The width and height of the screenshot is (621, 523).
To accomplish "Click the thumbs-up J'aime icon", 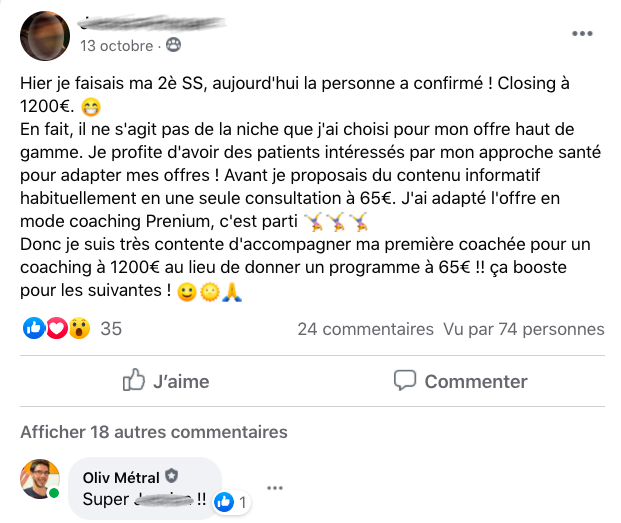I will click(133, 381).
